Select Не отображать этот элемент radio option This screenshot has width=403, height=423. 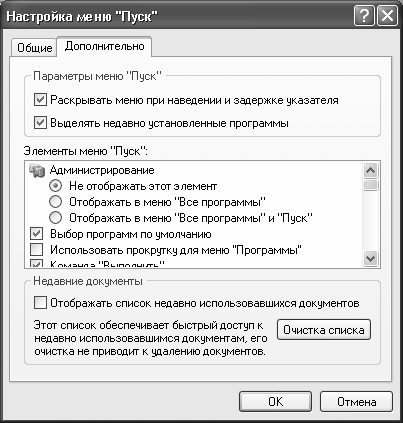tap(55, 186)
